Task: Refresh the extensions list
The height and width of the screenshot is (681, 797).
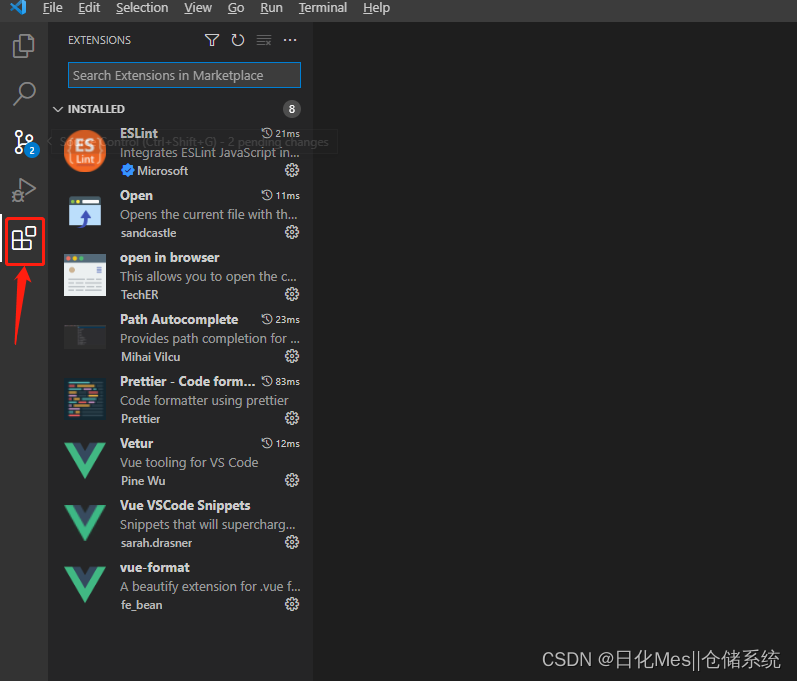Action: coord(238,40)
